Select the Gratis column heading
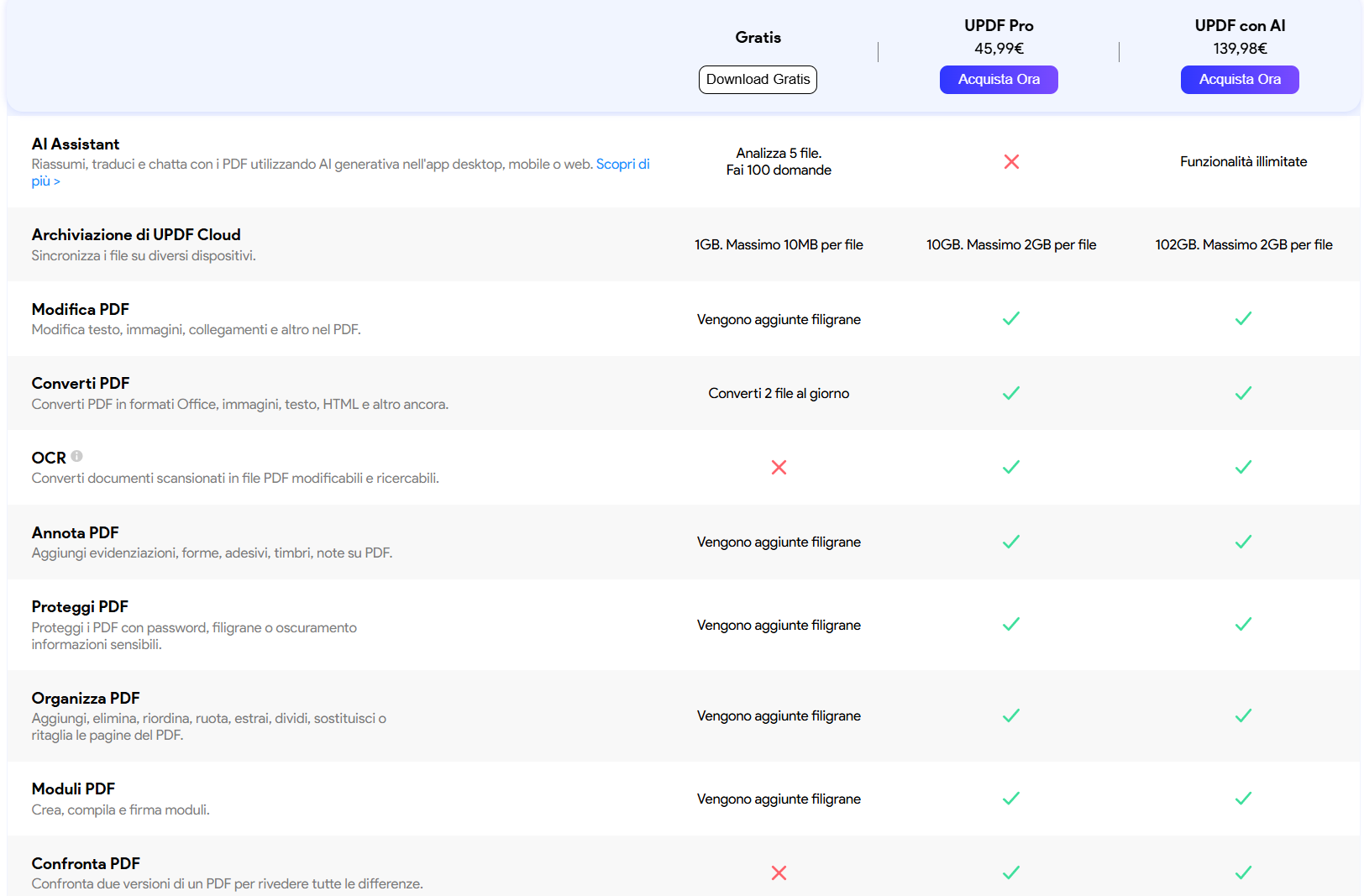The width and height of the screenshot is (1364, 896). click(x=758, y=37)
